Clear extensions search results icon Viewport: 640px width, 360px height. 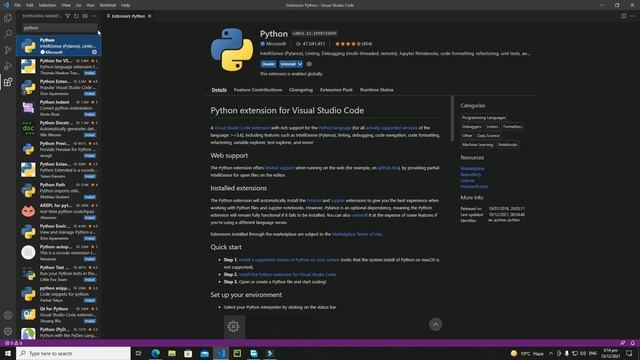[x=85, y=16]
